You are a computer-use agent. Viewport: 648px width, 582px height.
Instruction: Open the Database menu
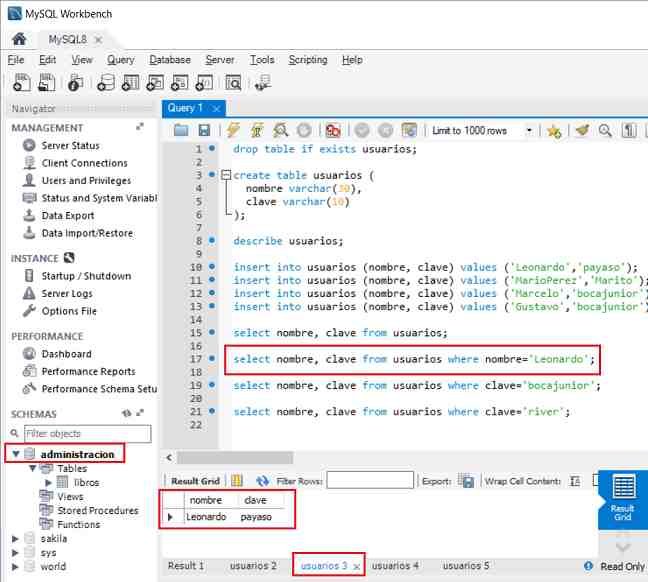[169, 60]
